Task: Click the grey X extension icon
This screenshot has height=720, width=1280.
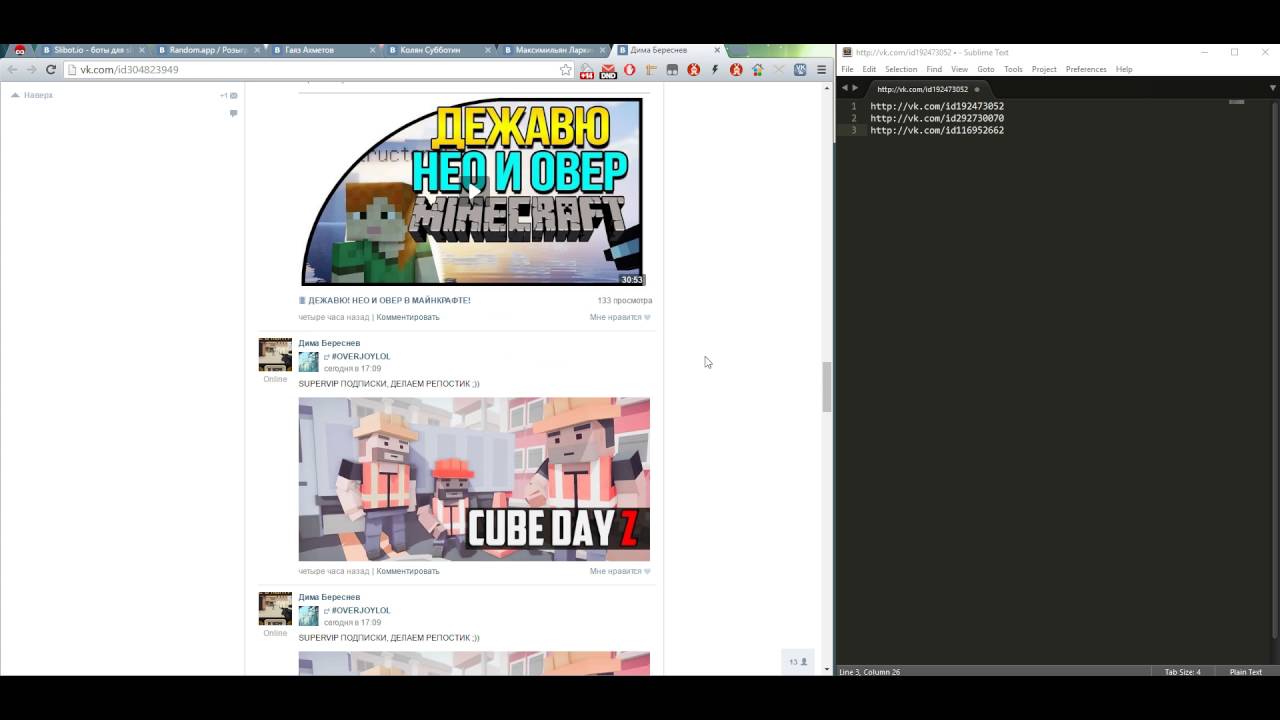Action: [x=778, y=70]
